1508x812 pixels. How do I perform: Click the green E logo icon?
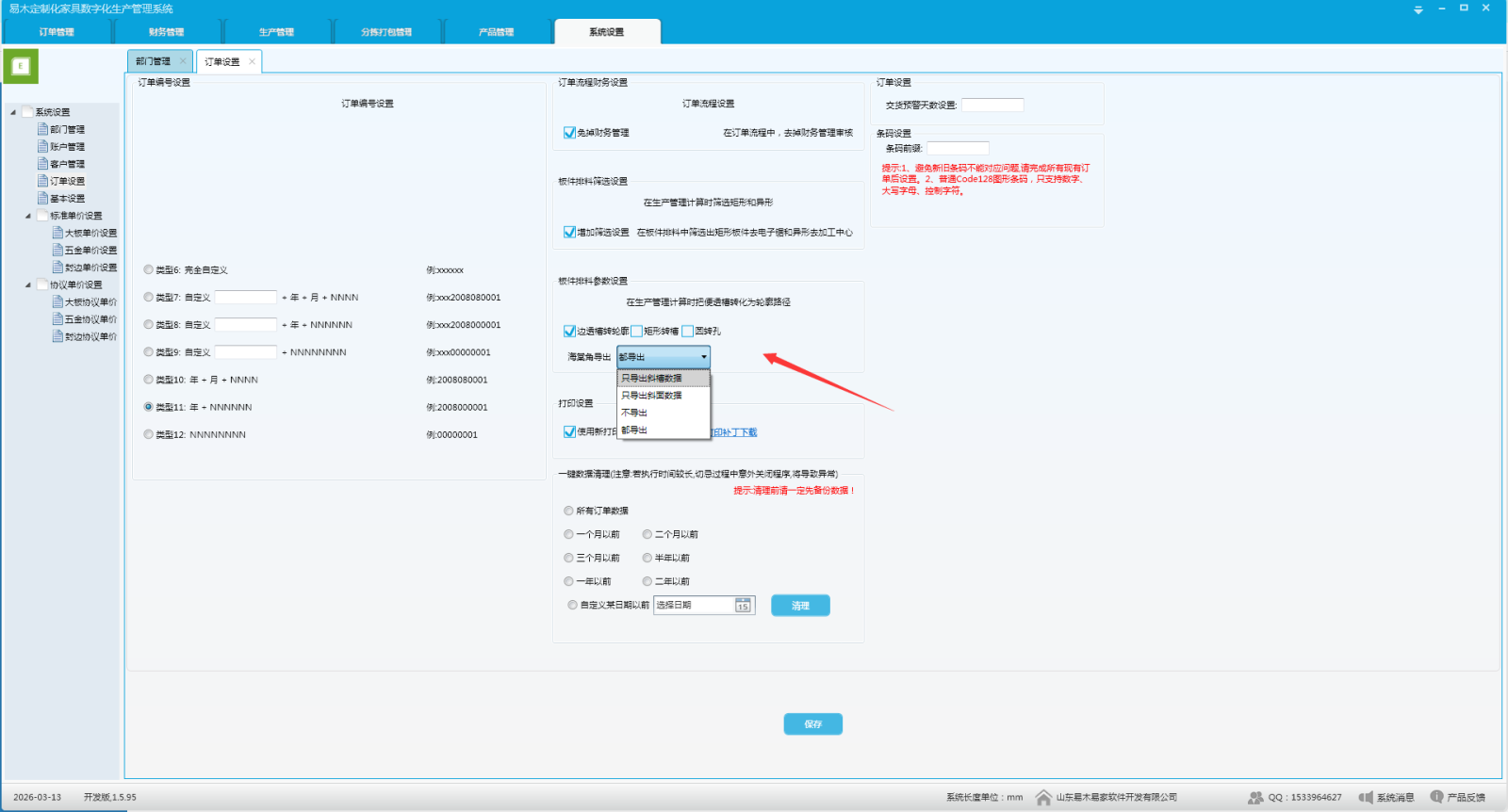(x=21, y=66)
